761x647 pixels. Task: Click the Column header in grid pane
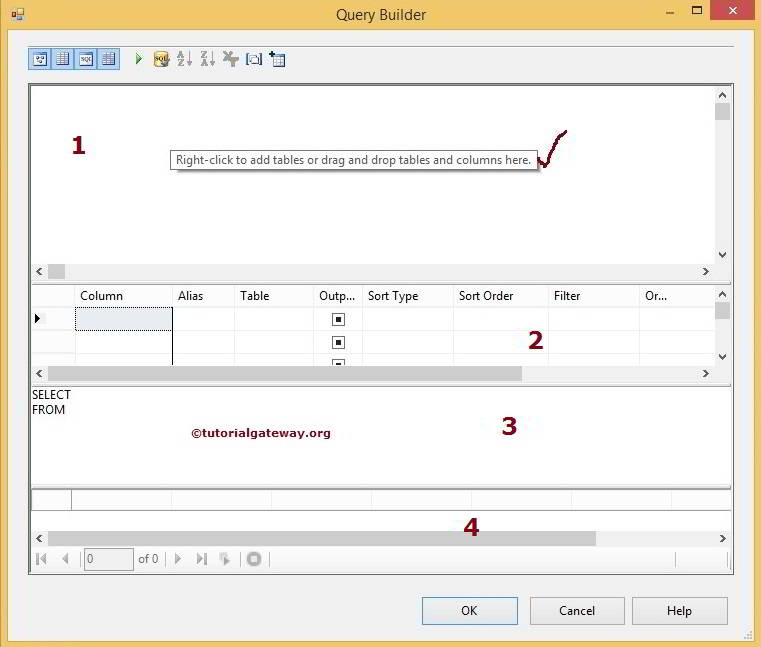pos(124,296)
